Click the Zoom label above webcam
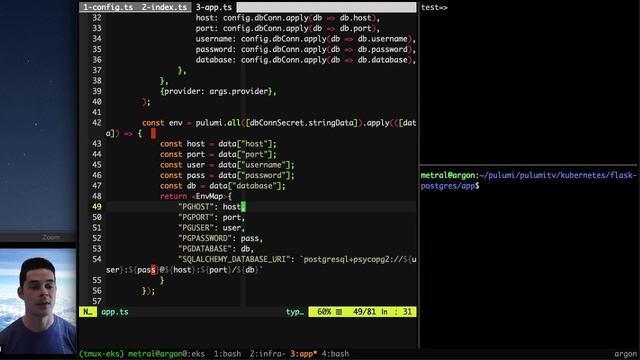 (51, 237)
